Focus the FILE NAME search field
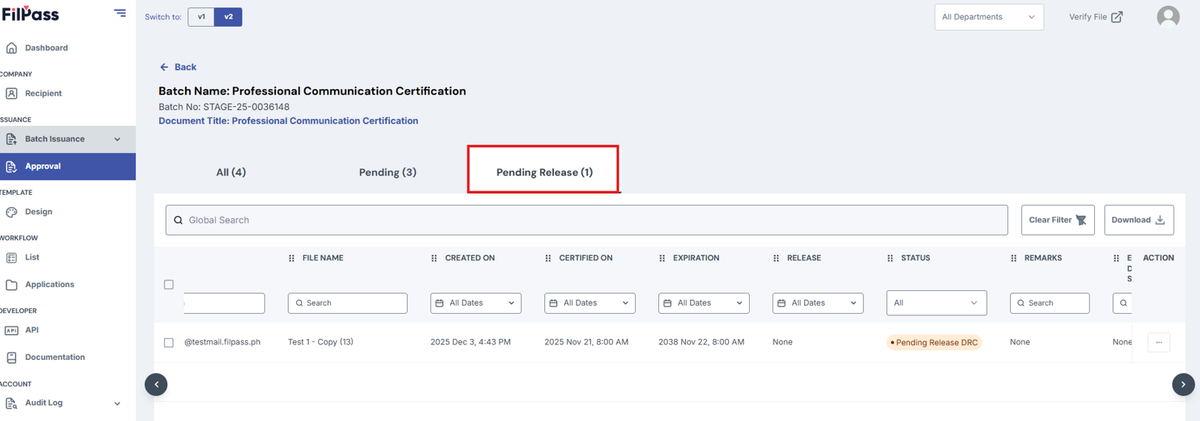 [x=348, y=302]
